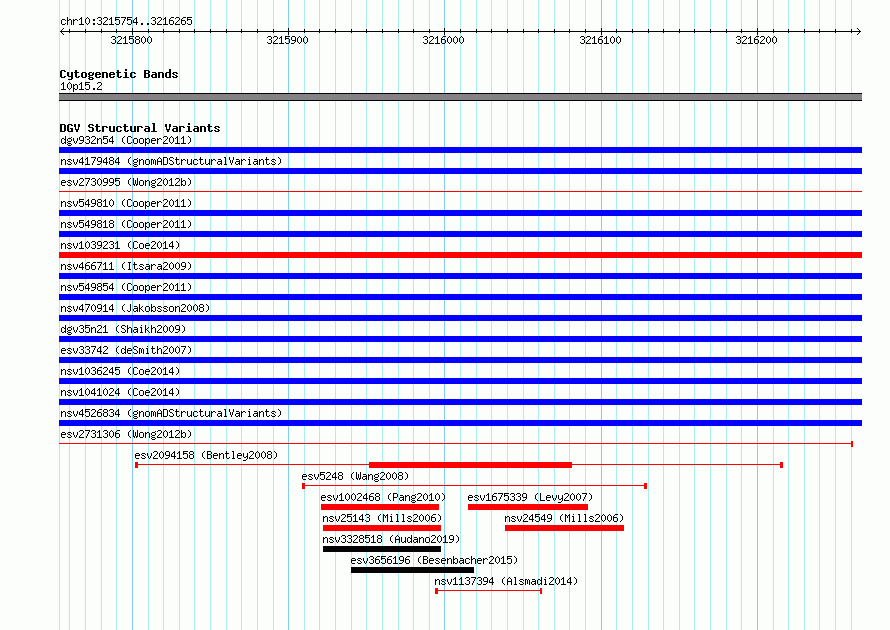Click the DGV Structural Variants track title
This screenshot has height=630, width=890.
[140, 128]
